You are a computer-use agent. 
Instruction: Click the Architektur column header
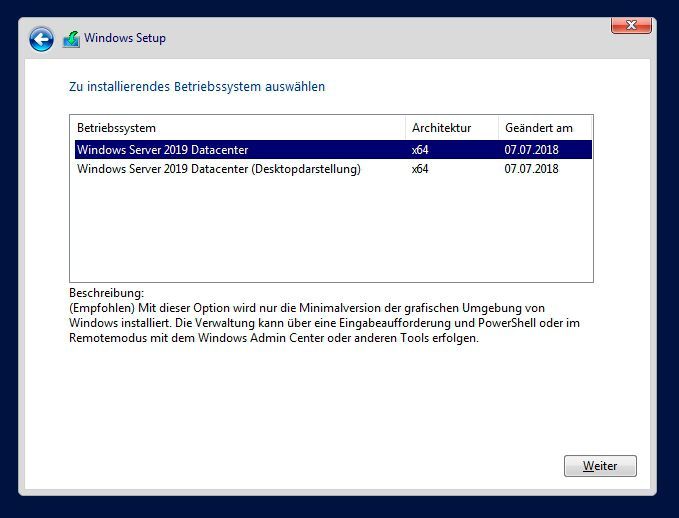452,128
